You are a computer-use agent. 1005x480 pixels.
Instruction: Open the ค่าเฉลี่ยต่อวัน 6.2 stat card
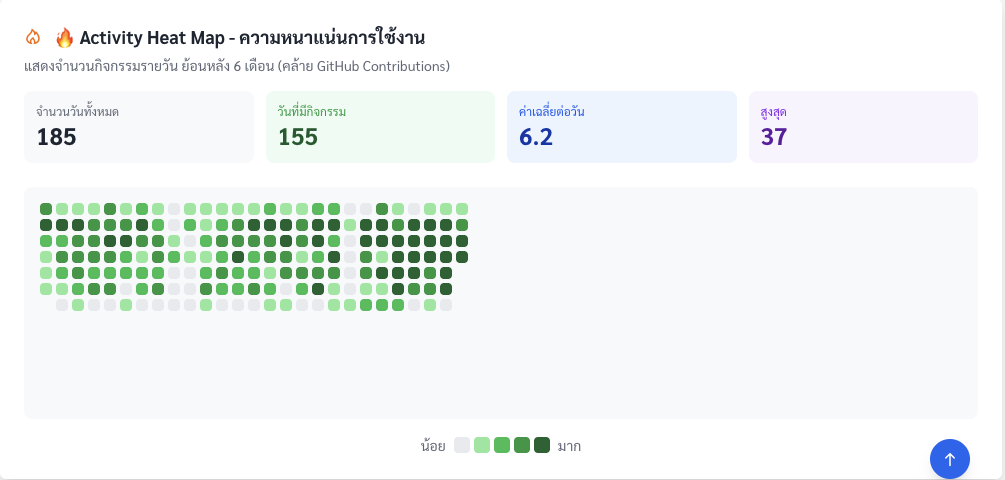click(x=621, y=127)
